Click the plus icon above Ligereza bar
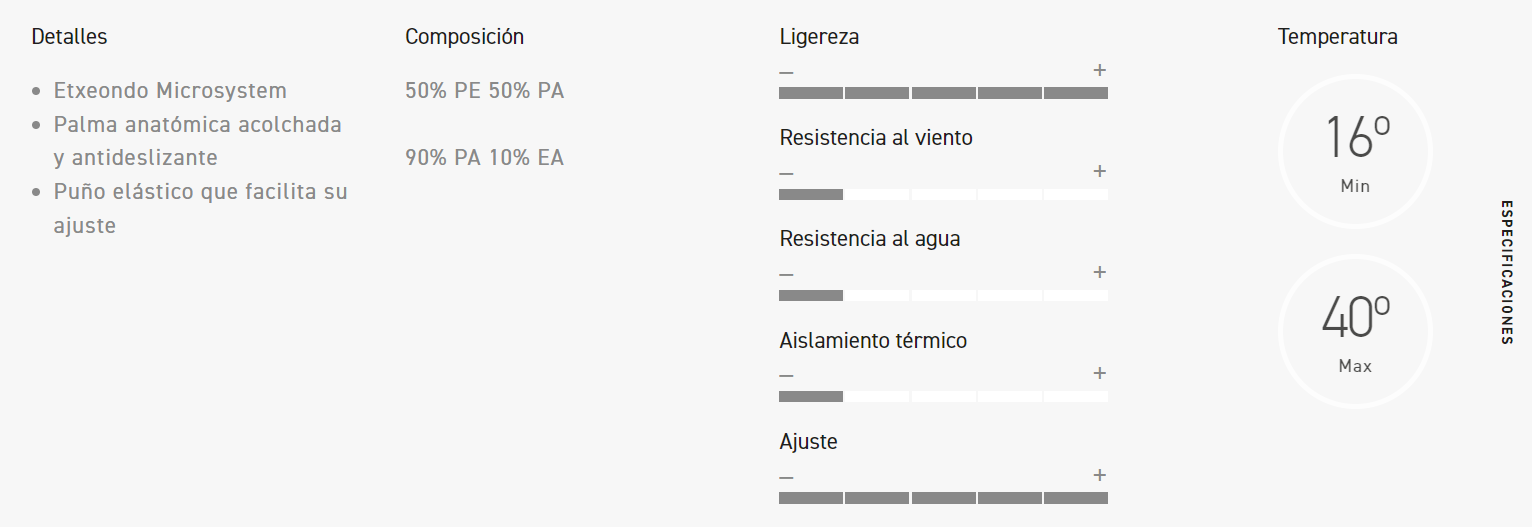Image resolution: width=1532 pixels, height=527 pixels. 1099,70
